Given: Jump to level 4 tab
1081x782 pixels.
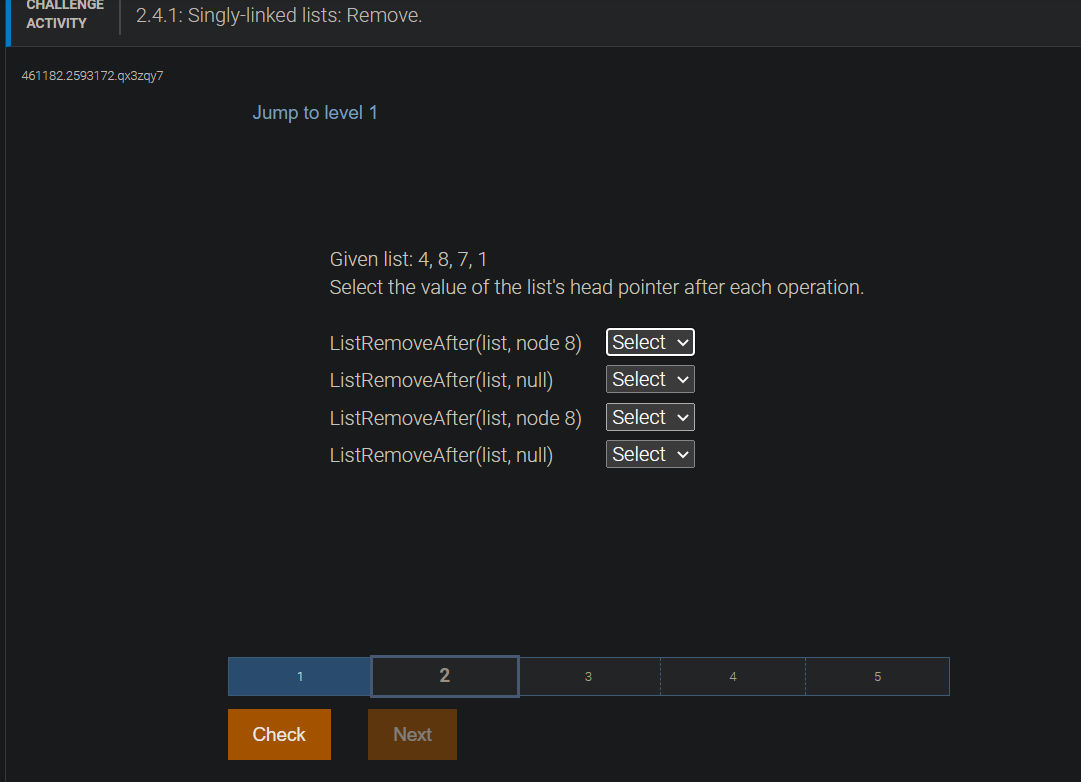Looking at the screenshot, I should [732, 676].
